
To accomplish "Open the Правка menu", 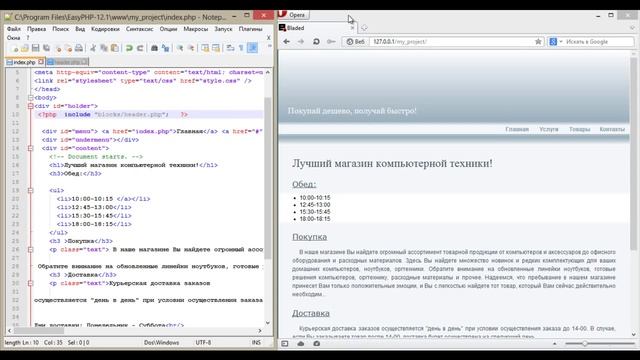I will click(36, 29).
